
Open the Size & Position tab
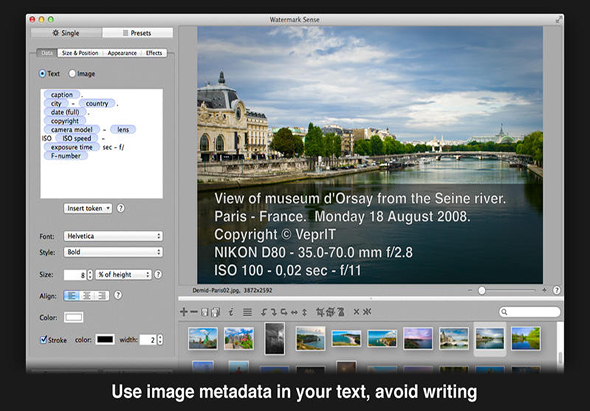tap(80, 53)
